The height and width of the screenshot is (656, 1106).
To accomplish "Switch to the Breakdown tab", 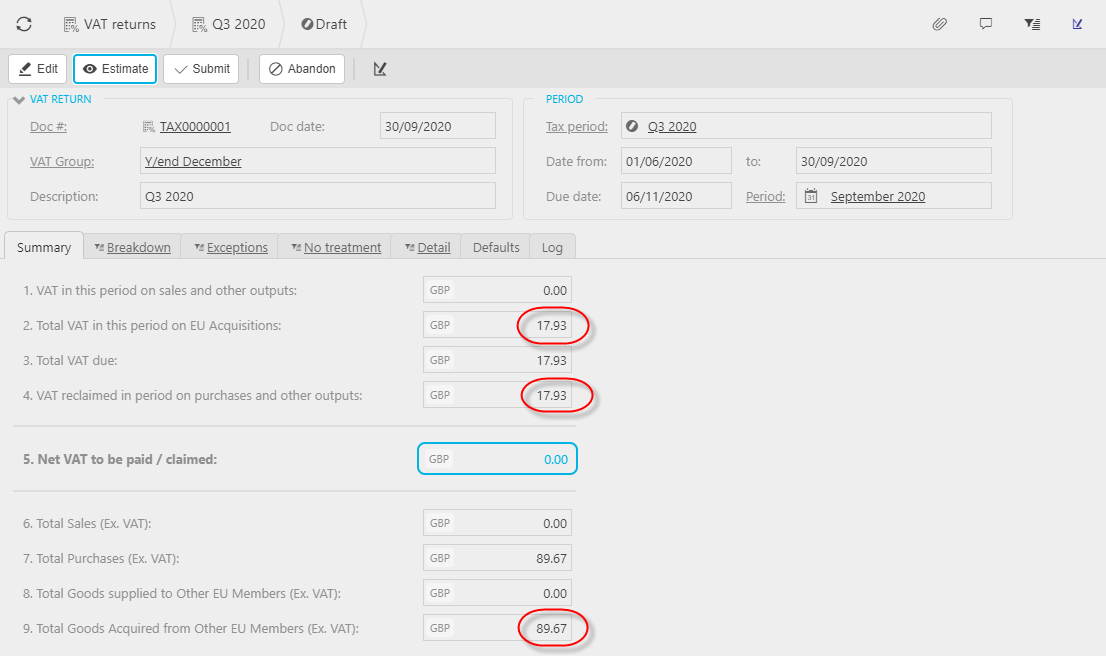I will click(132, 247).
